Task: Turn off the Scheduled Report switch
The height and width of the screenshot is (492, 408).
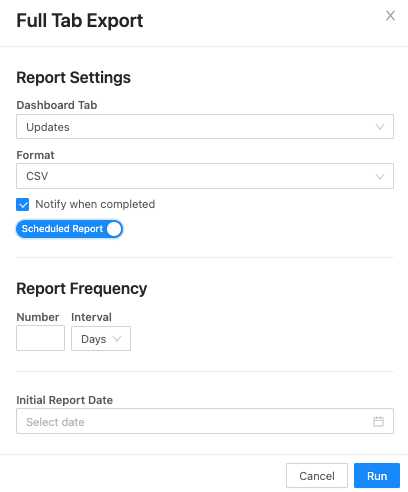Action: (x=69, y=229)
